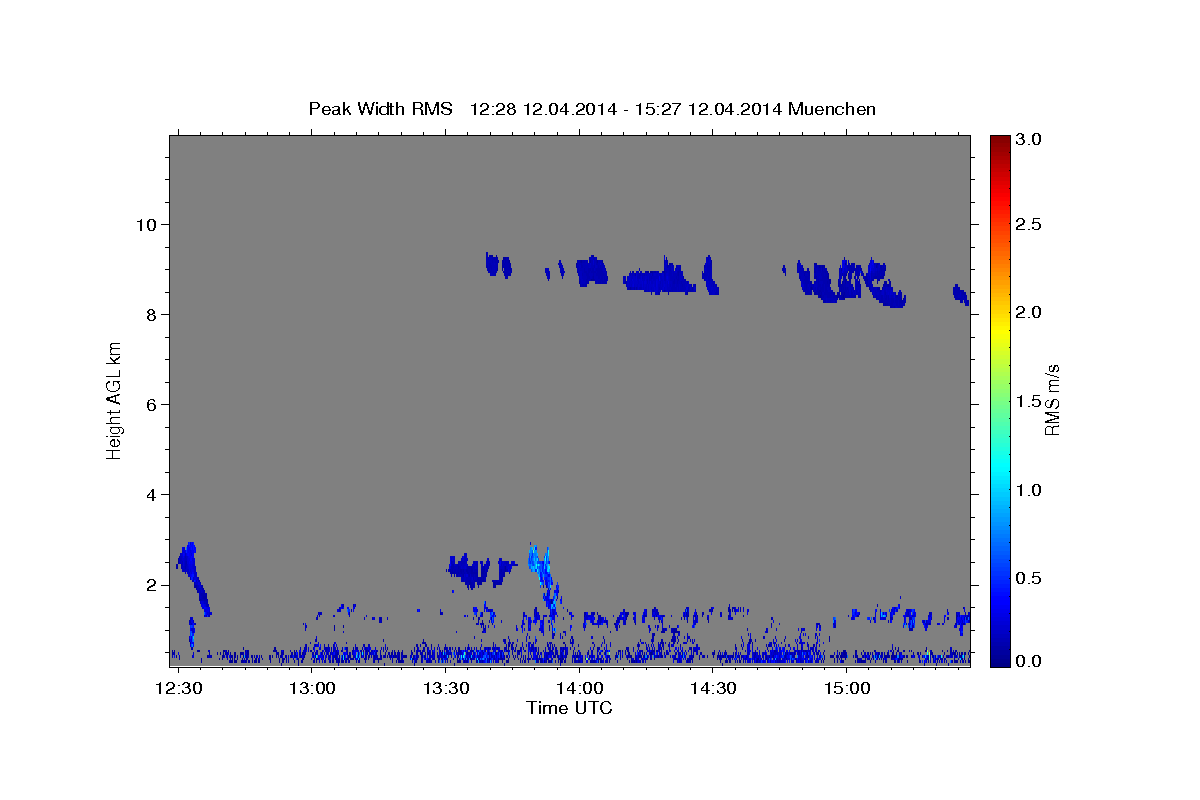The height and width of the screenshot is (800, 1200).
Task: Click the 15:00 time tick label
Action: pos(846,688)
